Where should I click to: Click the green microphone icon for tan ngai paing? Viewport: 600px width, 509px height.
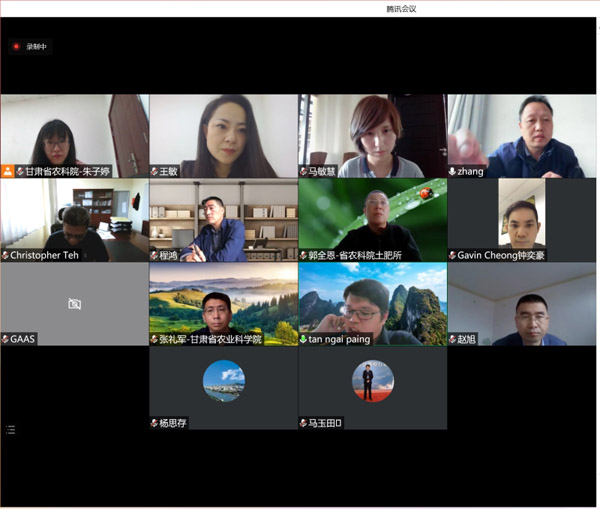pyautogui.click(x=304, y=339)
